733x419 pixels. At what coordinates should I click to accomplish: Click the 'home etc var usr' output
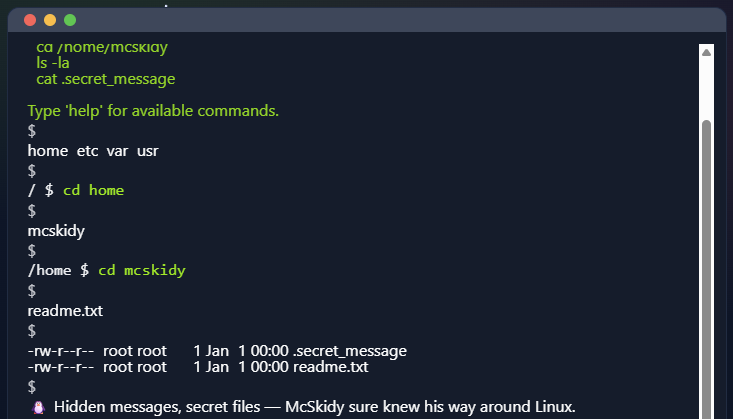coord(93,151)
